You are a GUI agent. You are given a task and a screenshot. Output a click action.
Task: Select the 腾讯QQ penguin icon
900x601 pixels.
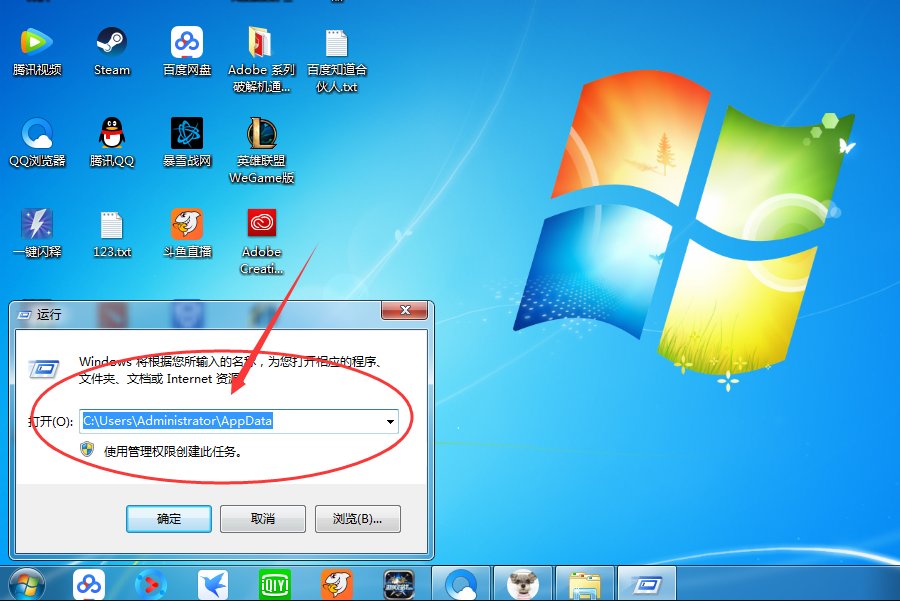tap(112, 133)
